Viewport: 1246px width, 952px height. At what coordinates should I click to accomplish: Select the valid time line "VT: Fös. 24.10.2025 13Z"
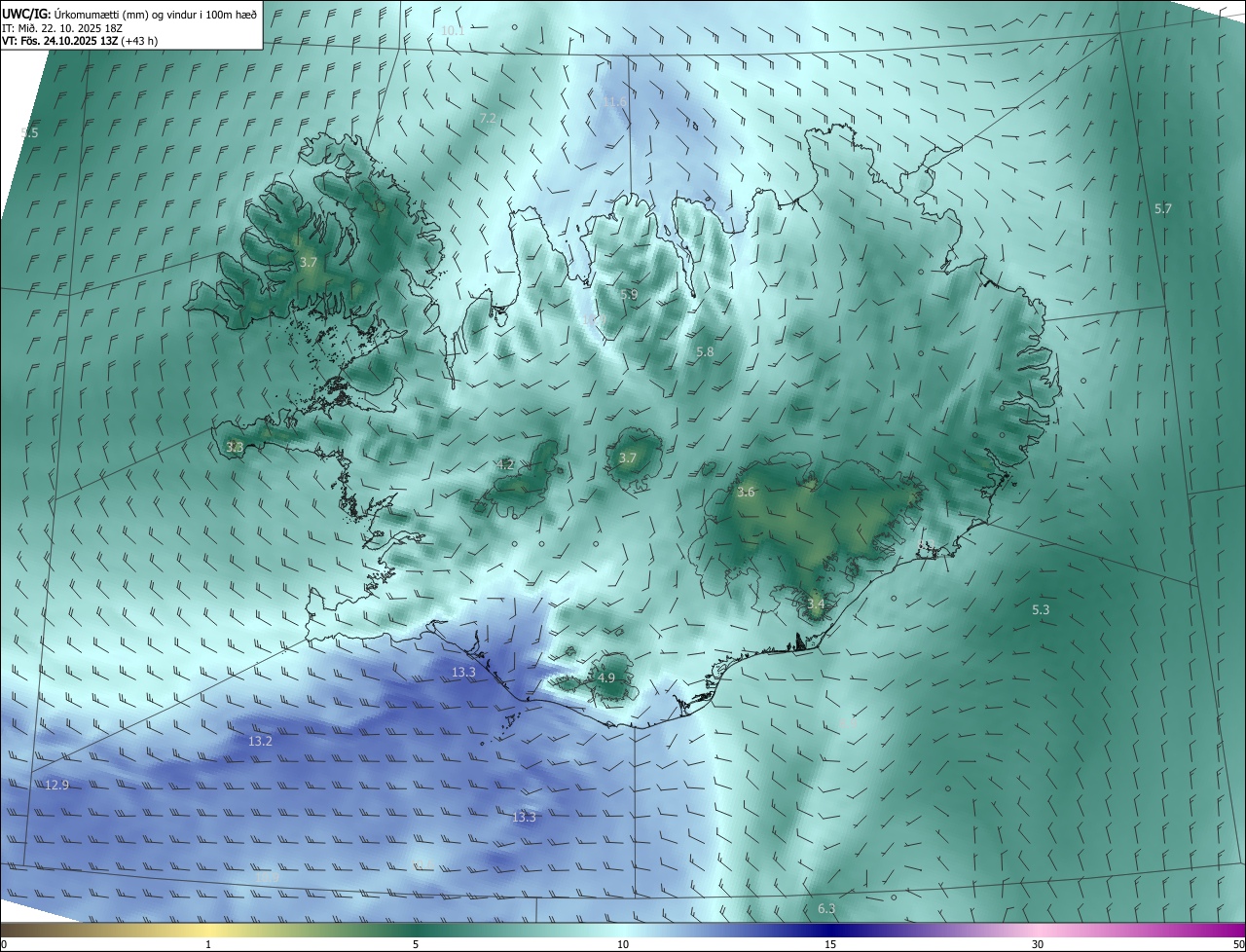60,41
